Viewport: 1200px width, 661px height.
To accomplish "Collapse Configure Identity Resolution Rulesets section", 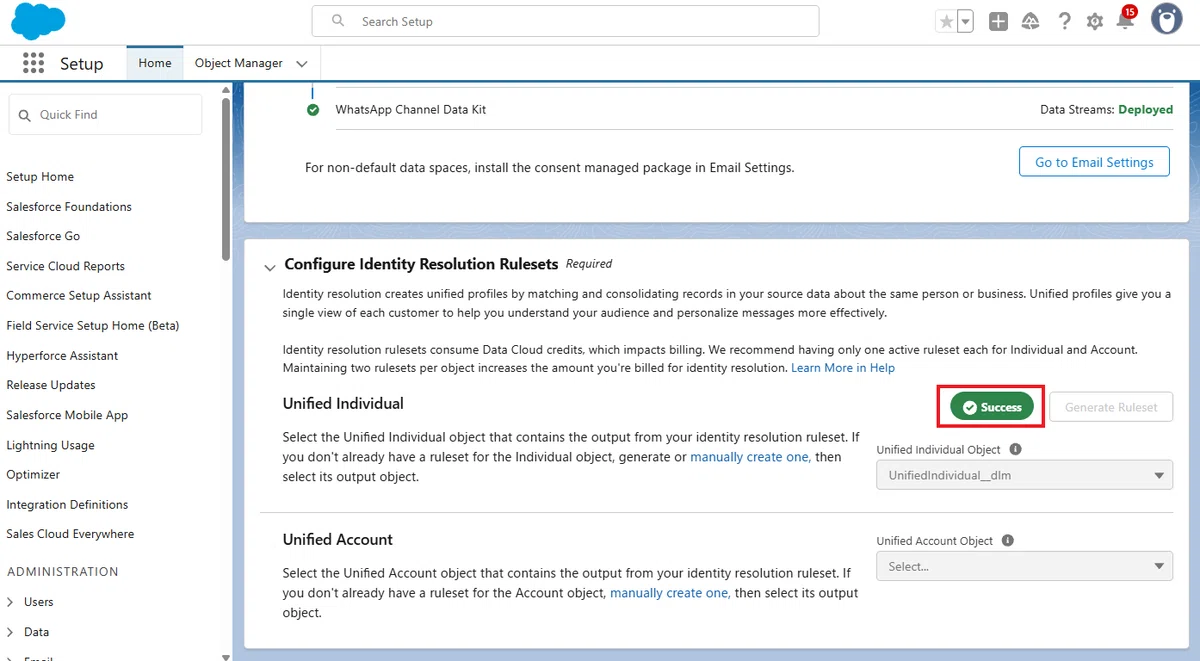I will pos(269,267).
